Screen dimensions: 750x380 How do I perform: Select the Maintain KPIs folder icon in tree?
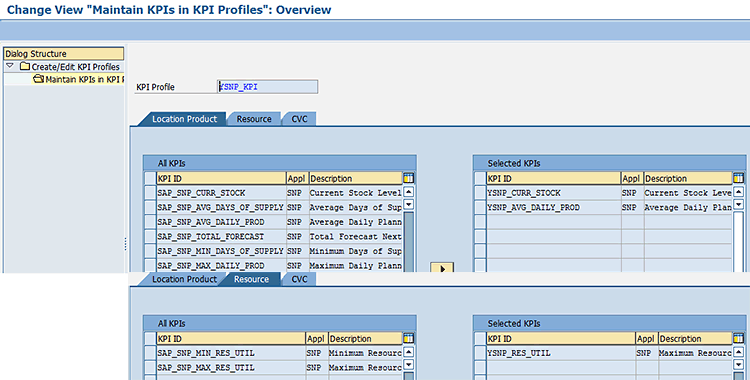pyautogui.click(x=39, y=79)
